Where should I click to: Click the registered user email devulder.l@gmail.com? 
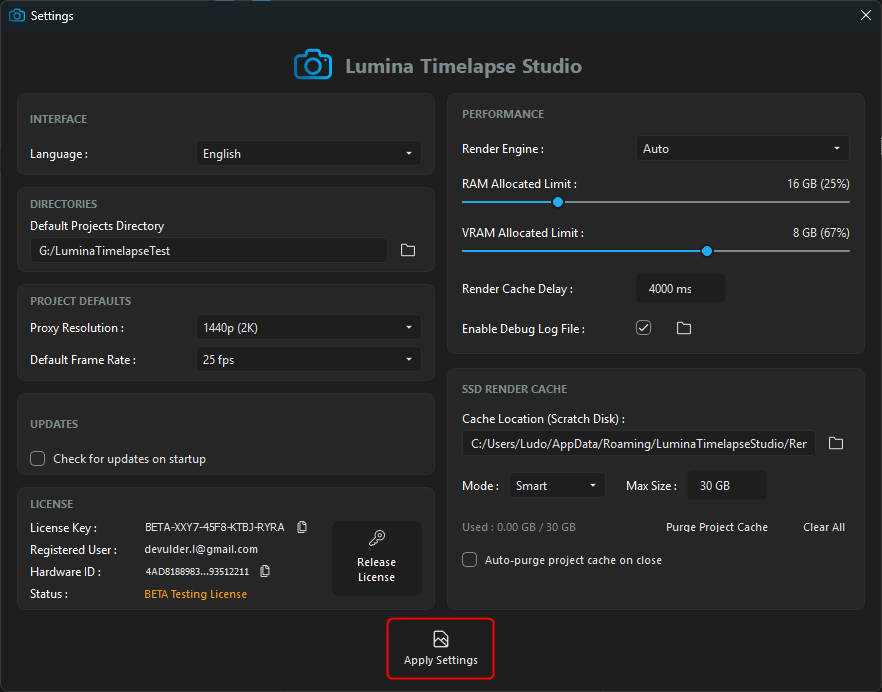pyautogui.click(x=201, y=549)
